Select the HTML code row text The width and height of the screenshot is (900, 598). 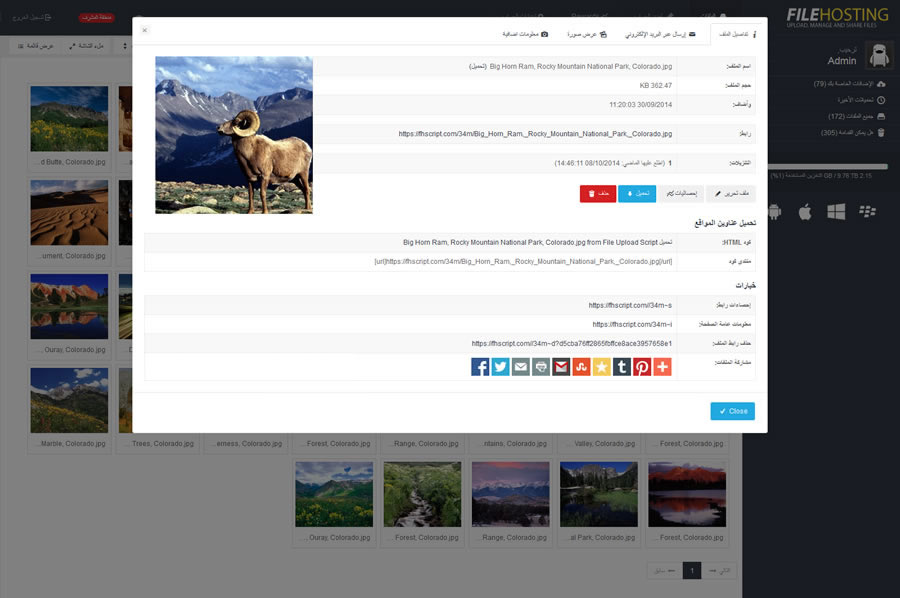click(537, 243)
